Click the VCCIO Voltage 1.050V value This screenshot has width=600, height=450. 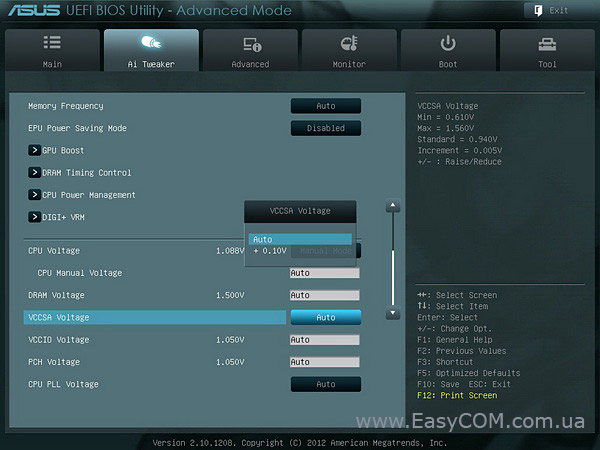tap(230, 340)
